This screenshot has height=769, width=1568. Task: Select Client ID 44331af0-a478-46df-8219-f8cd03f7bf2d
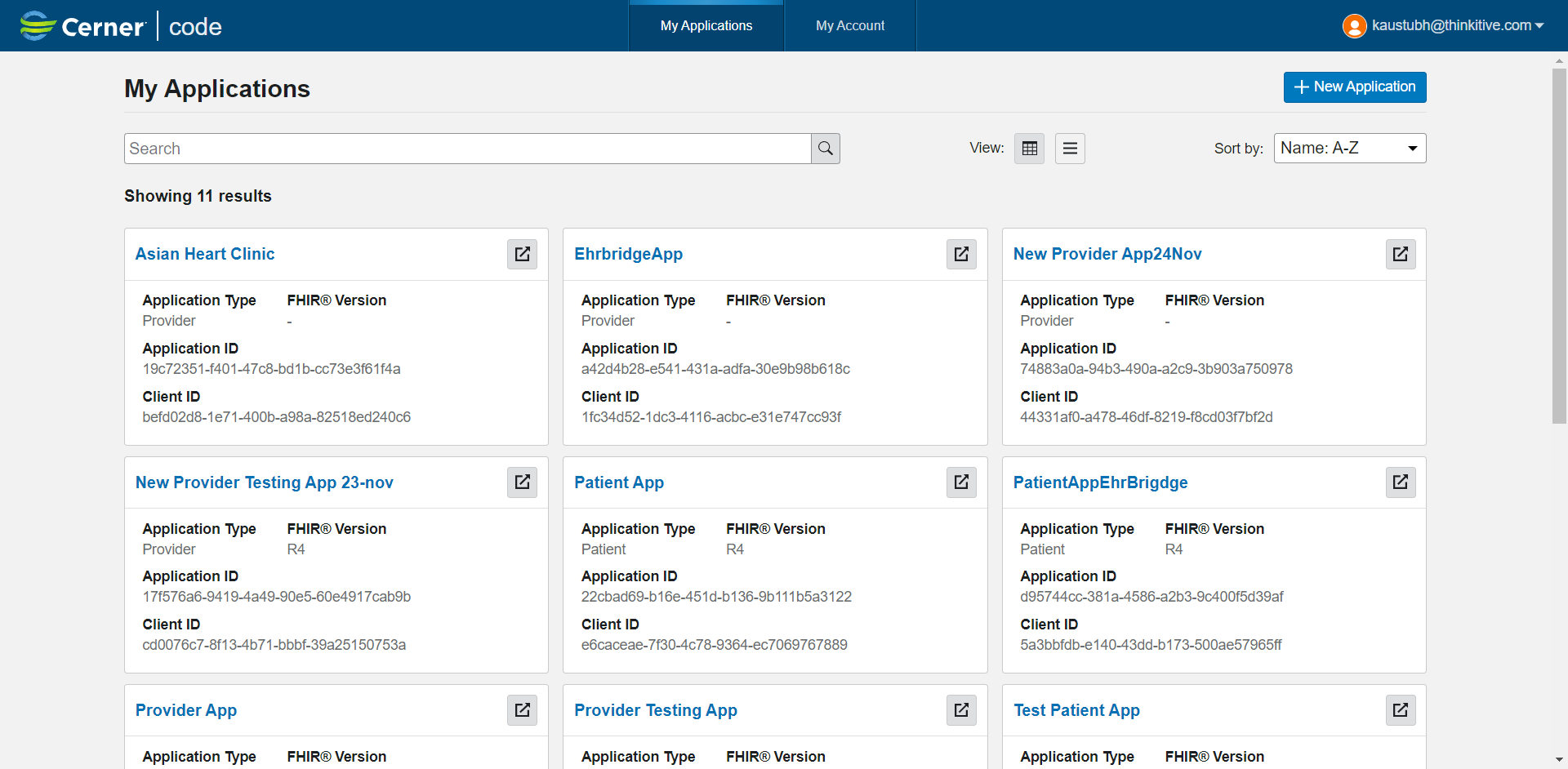coord(1146,417)
